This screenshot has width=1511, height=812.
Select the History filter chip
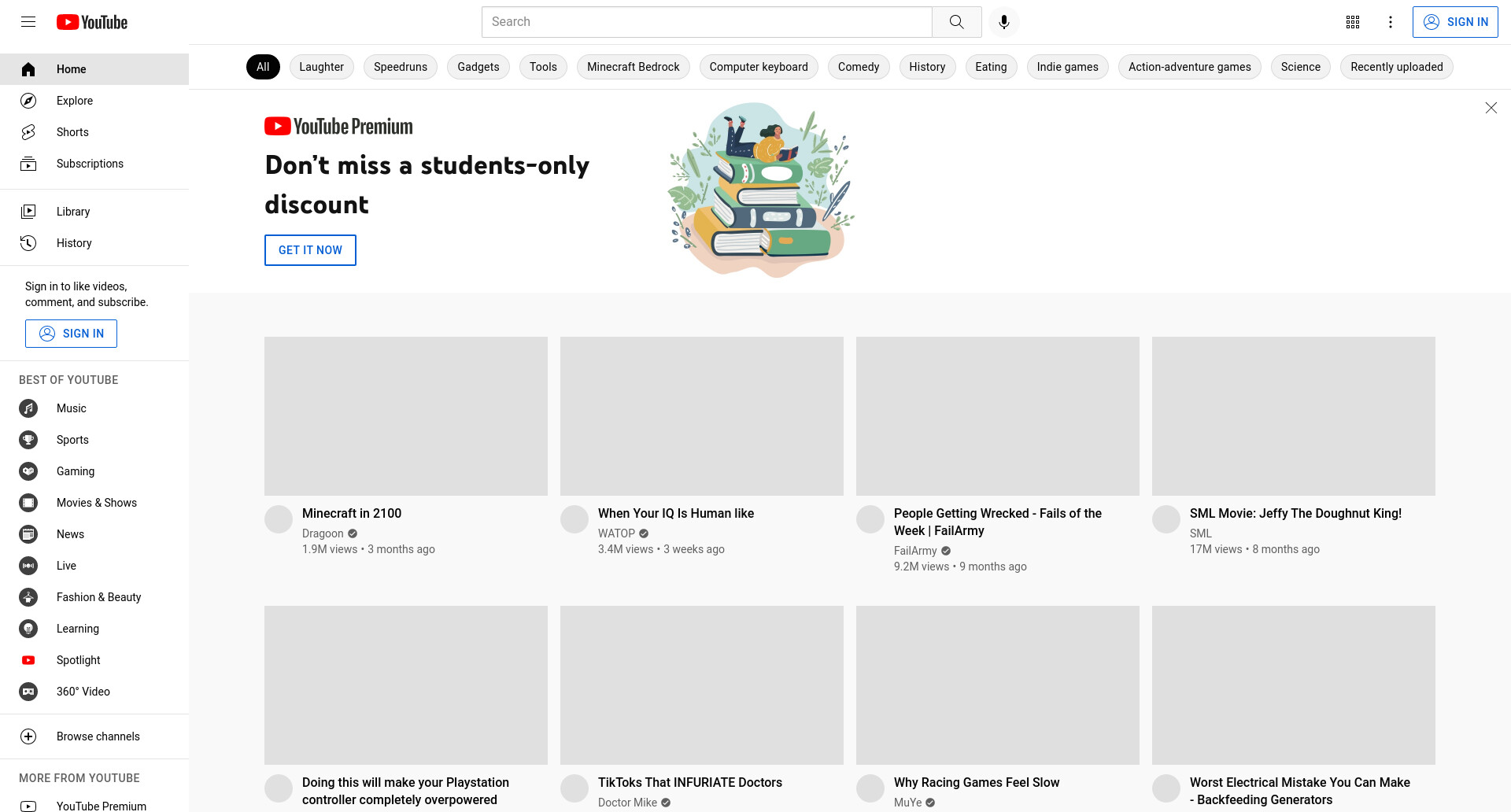927,67
